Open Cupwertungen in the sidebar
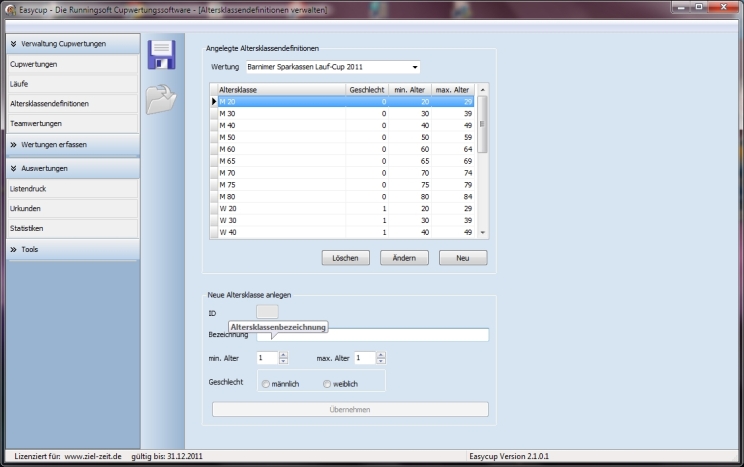The width and height of the screenshot is (744, 467). 33,64
